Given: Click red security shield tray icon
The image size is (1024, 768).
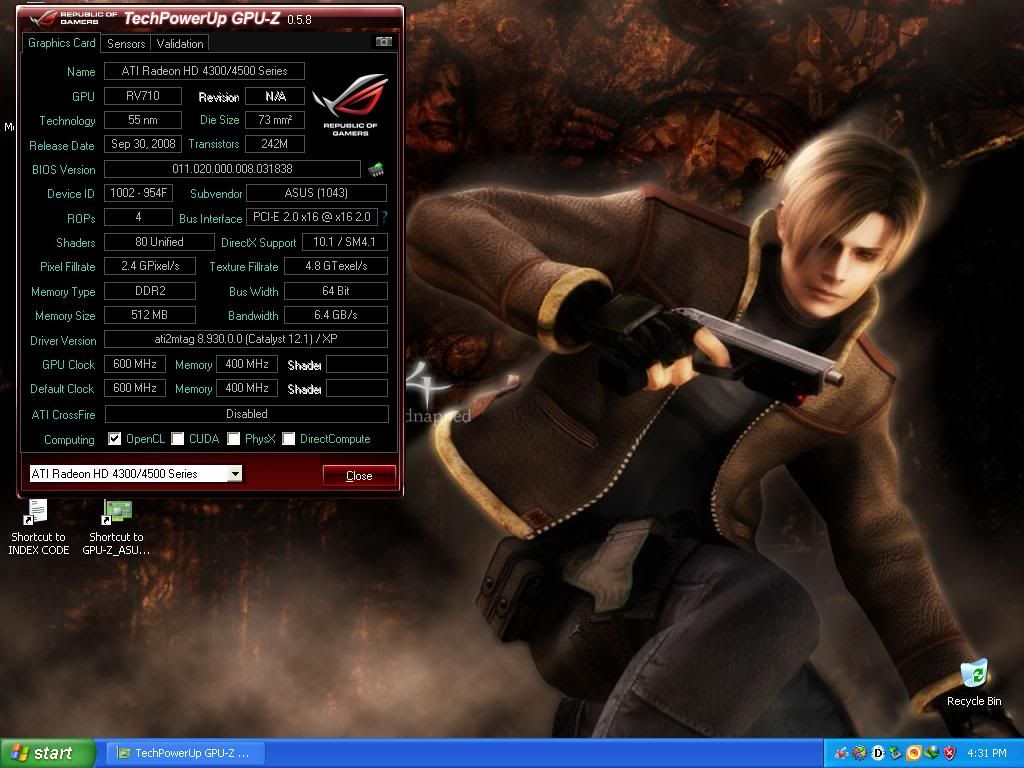Looking at the screenshot, I should click(x=950, y=753).
